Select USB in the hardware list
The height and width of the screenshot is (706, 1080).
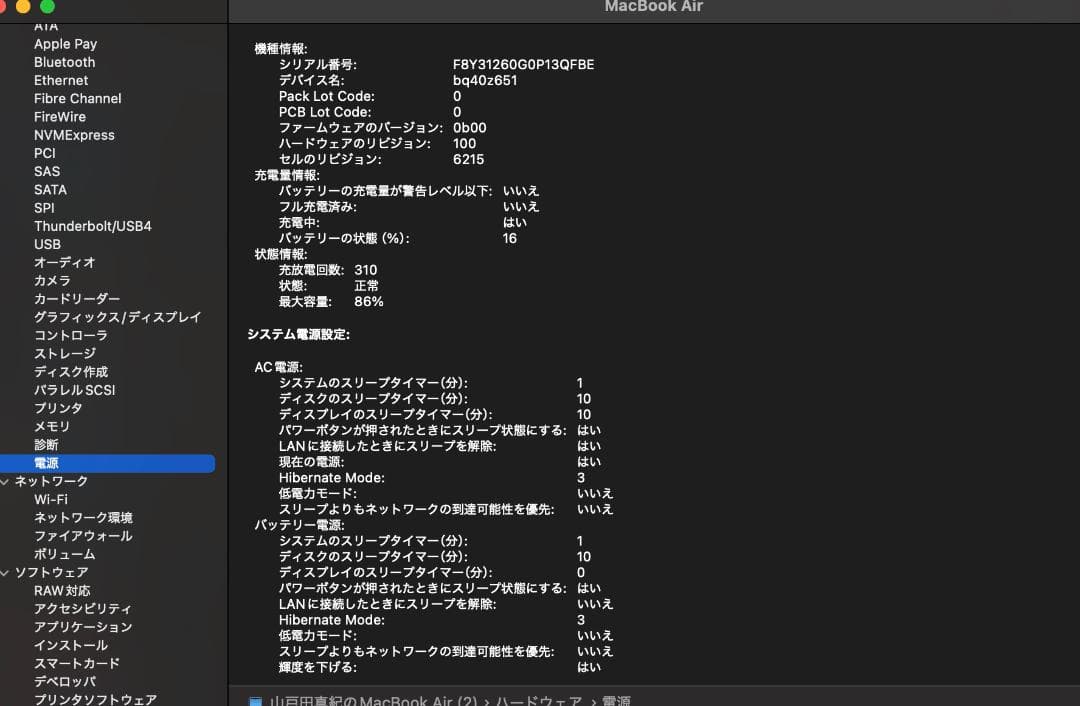tap(47, 244)
